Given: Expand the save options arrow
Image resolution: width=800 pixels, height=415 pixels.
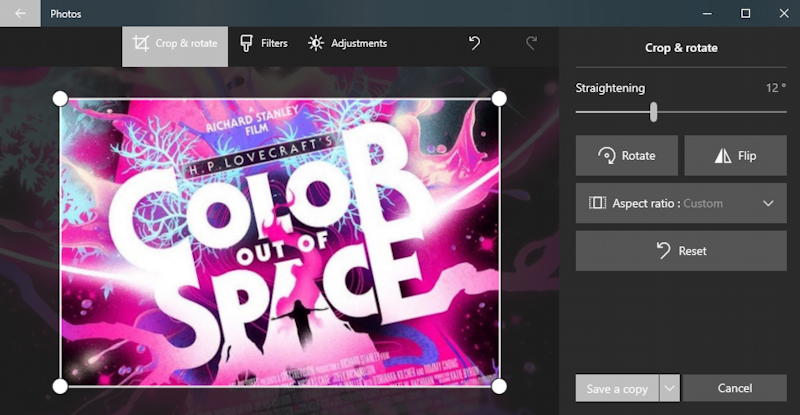Looking at the screenshot, I should point(669,388).
